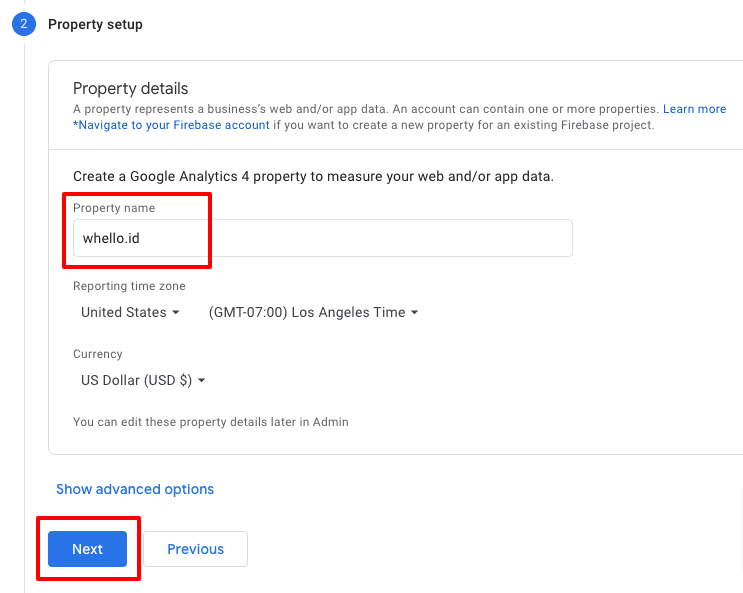Click the arrow beside United States
Screen dimensions: 743x593
click(176, 313)
